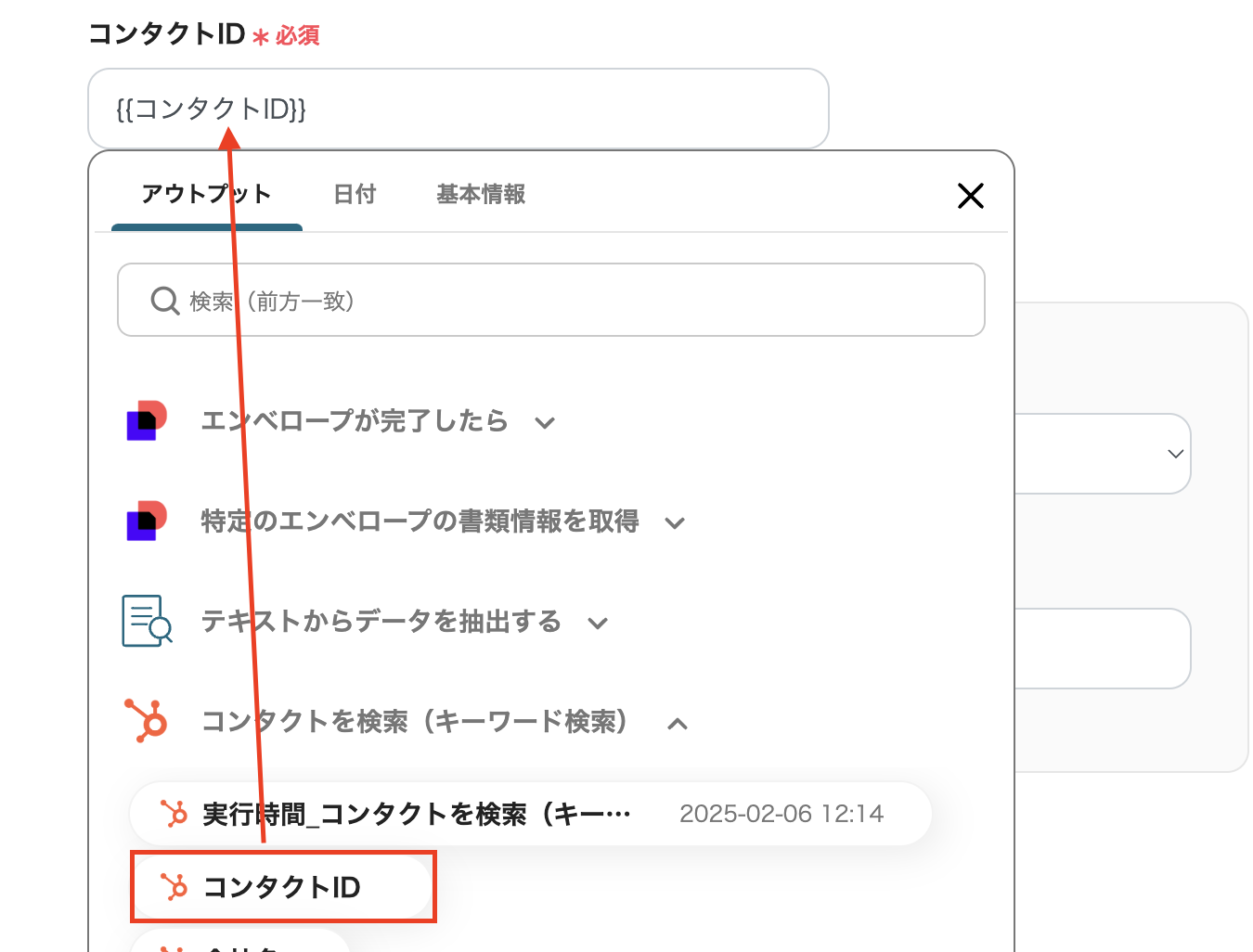Expand 特定のエンベロープの書類情報を取得 outputs

point(676,522)
